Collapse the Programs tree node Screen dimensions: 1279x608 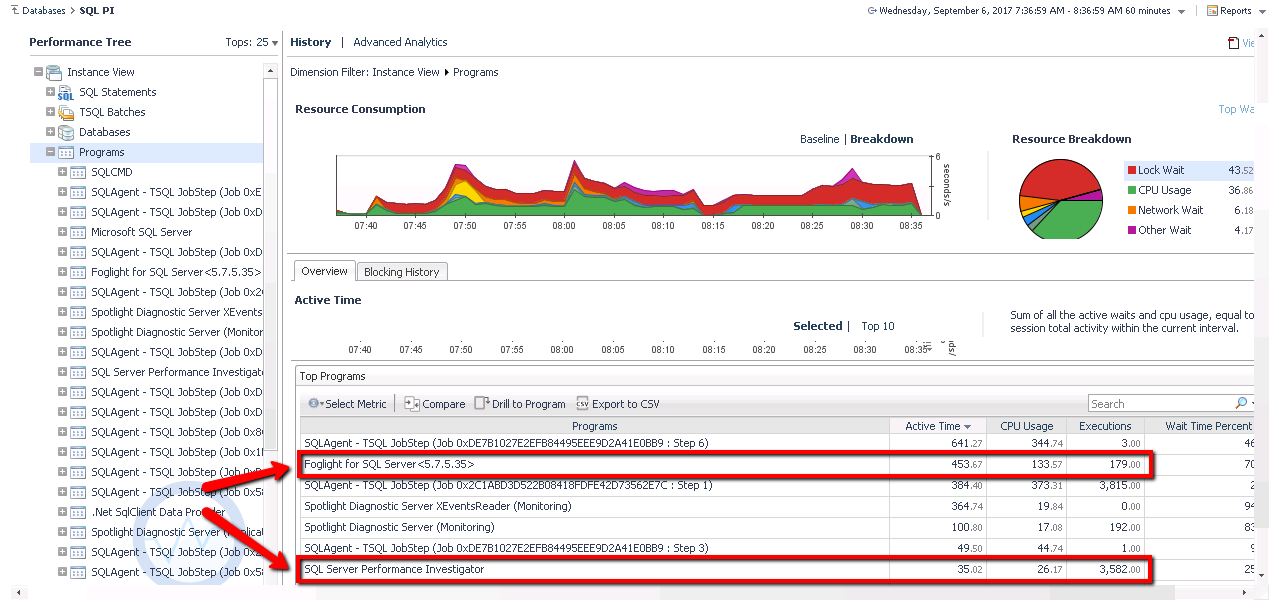50,152
